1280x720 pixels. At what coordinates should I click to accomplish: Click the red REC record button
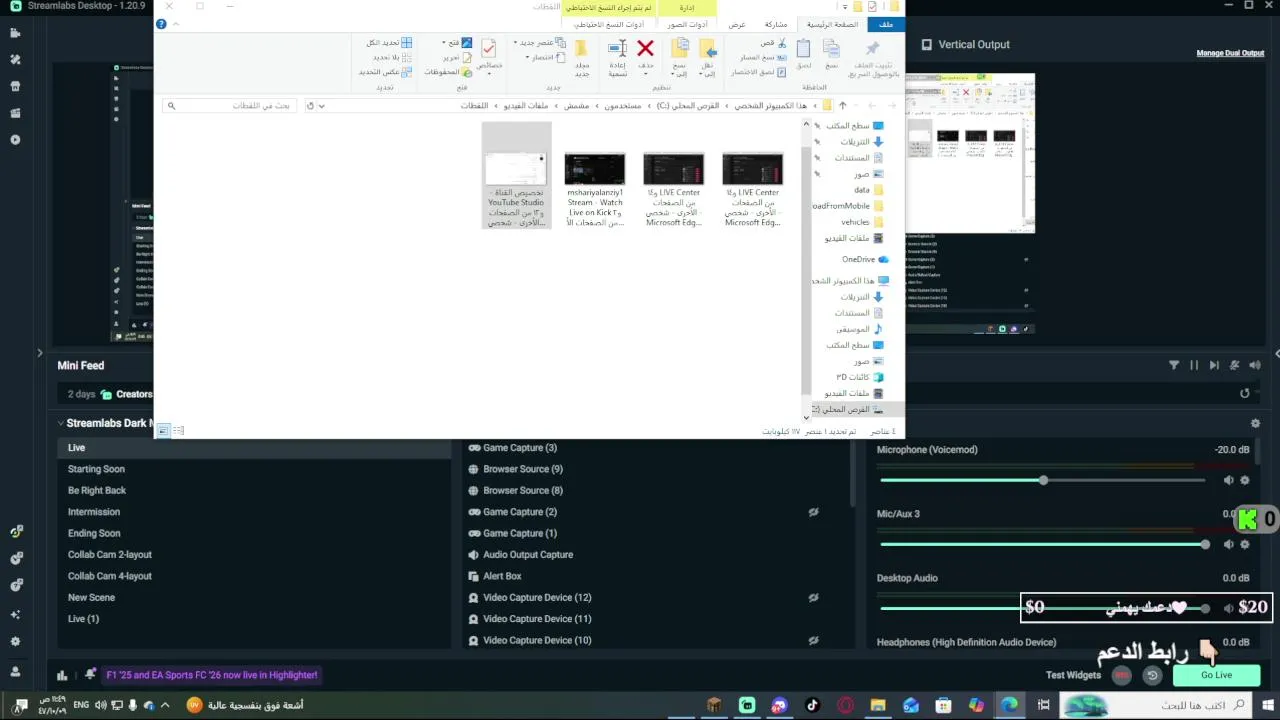click(1123, 675)
